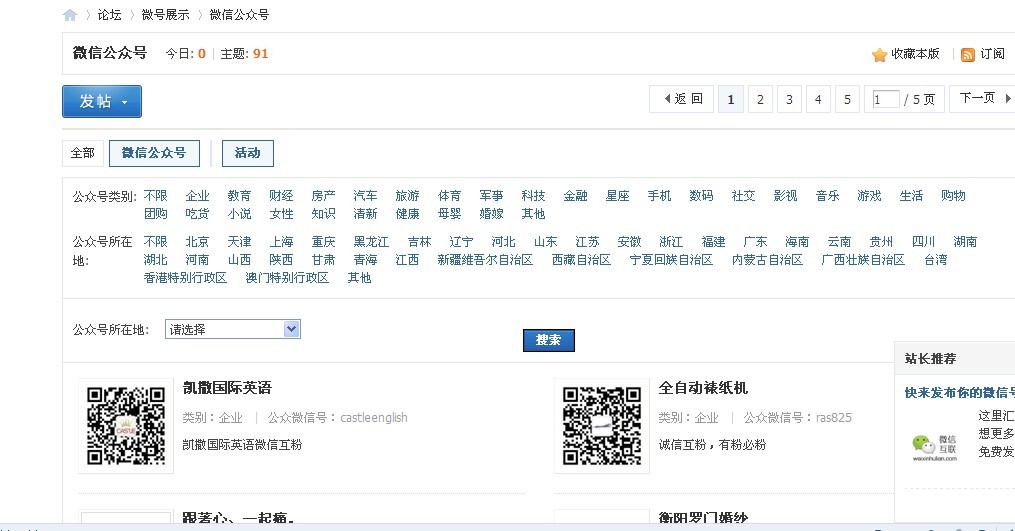The height and width of the screenshot is (531, 1015).
Task: Open the 公众号所在地 dropdown
Action: coord(232,329)
